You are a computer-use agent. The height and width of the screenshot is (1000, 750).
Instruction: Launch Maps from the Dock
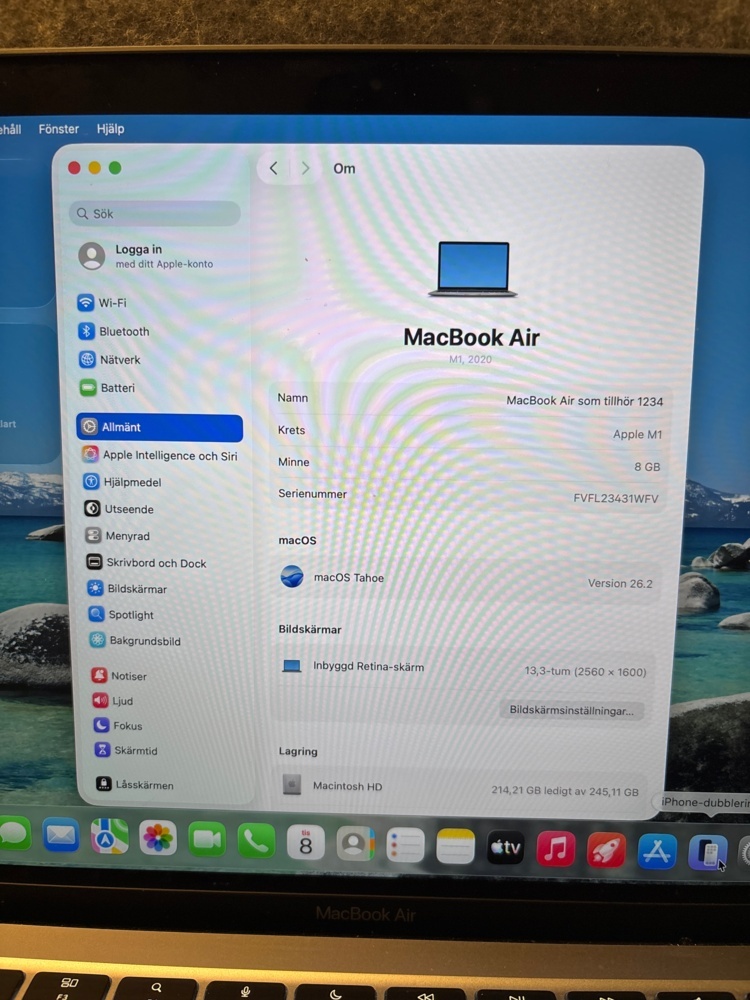click(109, 836)
